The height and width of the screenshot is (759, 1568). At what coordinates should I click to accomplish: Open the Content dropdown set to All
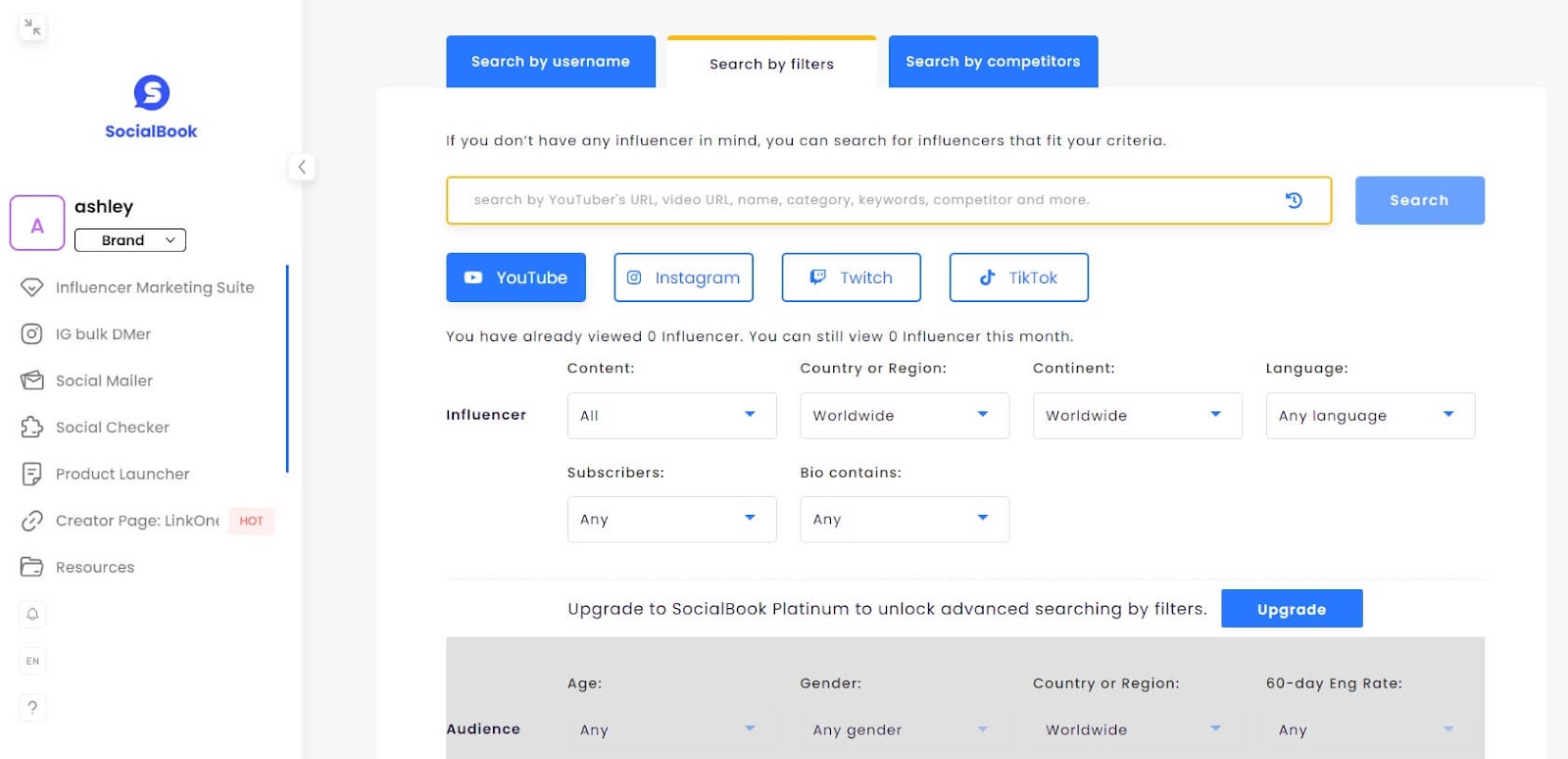(x=671, y=416)
